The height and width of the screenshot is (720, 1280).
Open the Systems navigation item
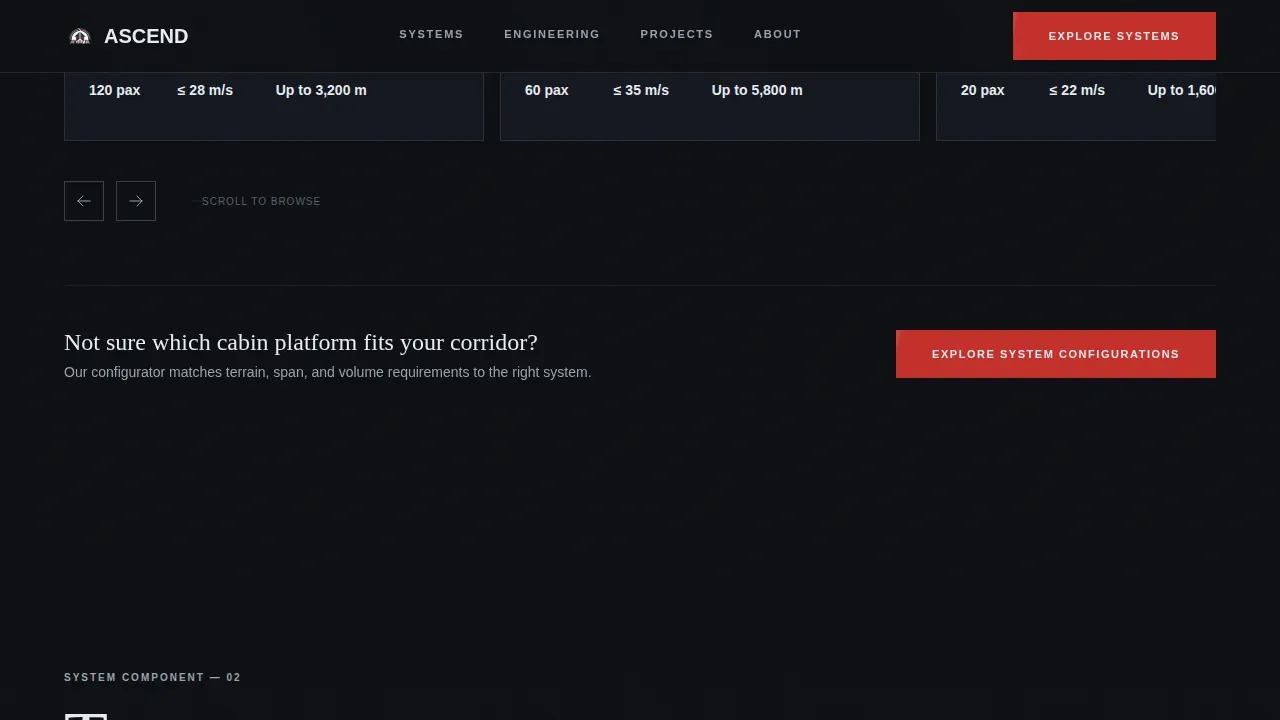[x=431, y=34]
